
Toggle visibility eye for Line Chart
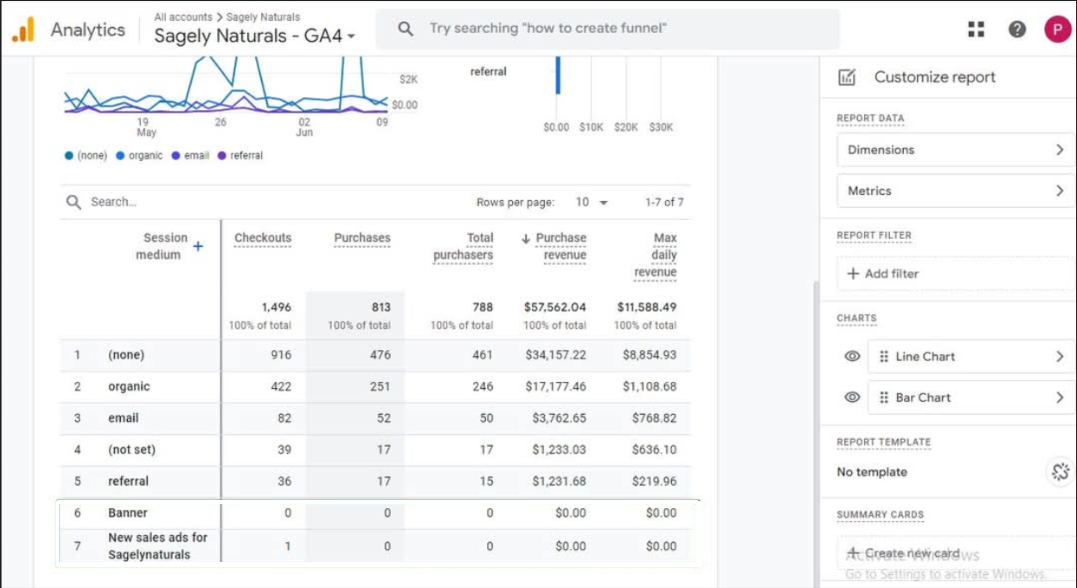(852, 357)
